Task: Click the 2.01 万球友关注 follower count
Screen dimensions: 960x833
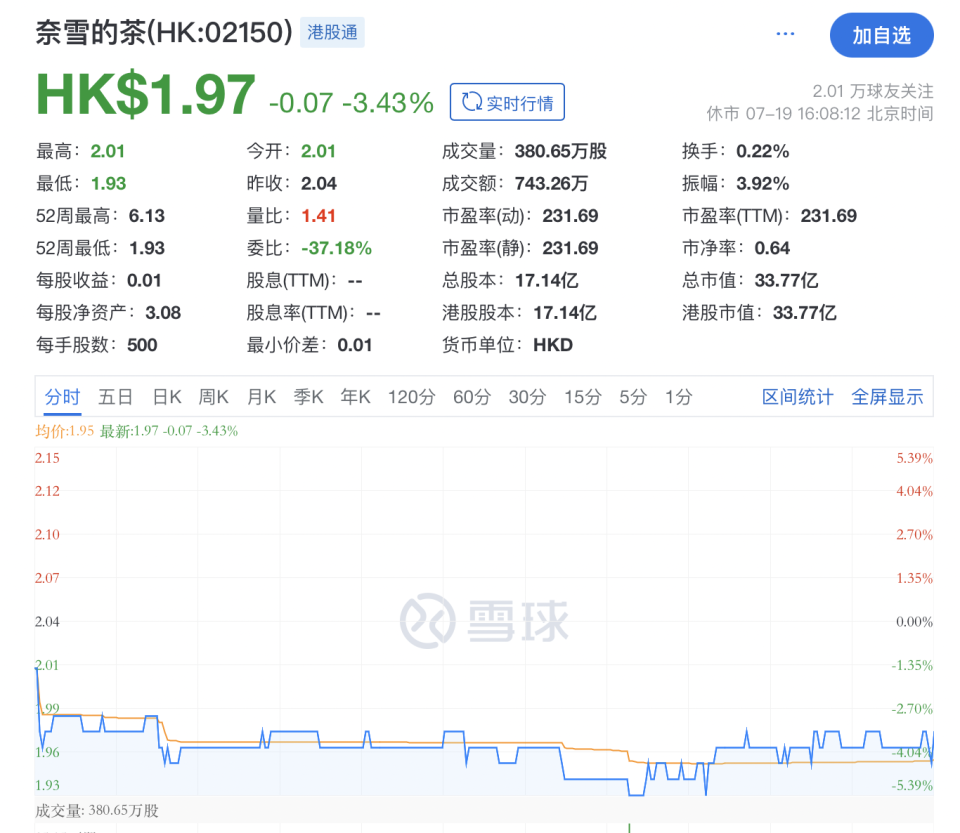Action: coord(872,91)
